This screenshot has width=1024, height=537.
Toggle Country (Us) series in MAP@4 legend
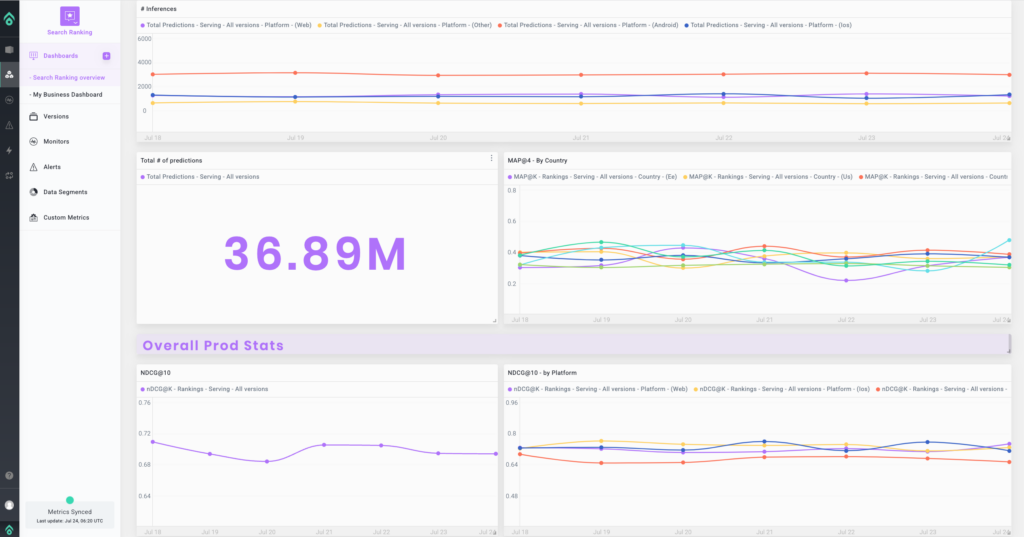click(x=767, y=176)
